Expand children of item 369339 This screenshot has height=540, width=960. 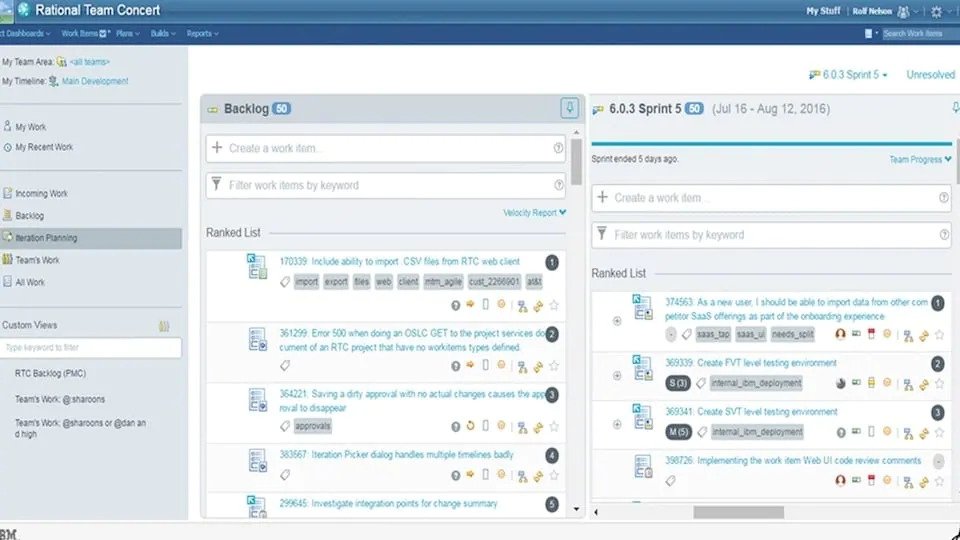coord(617,375)
